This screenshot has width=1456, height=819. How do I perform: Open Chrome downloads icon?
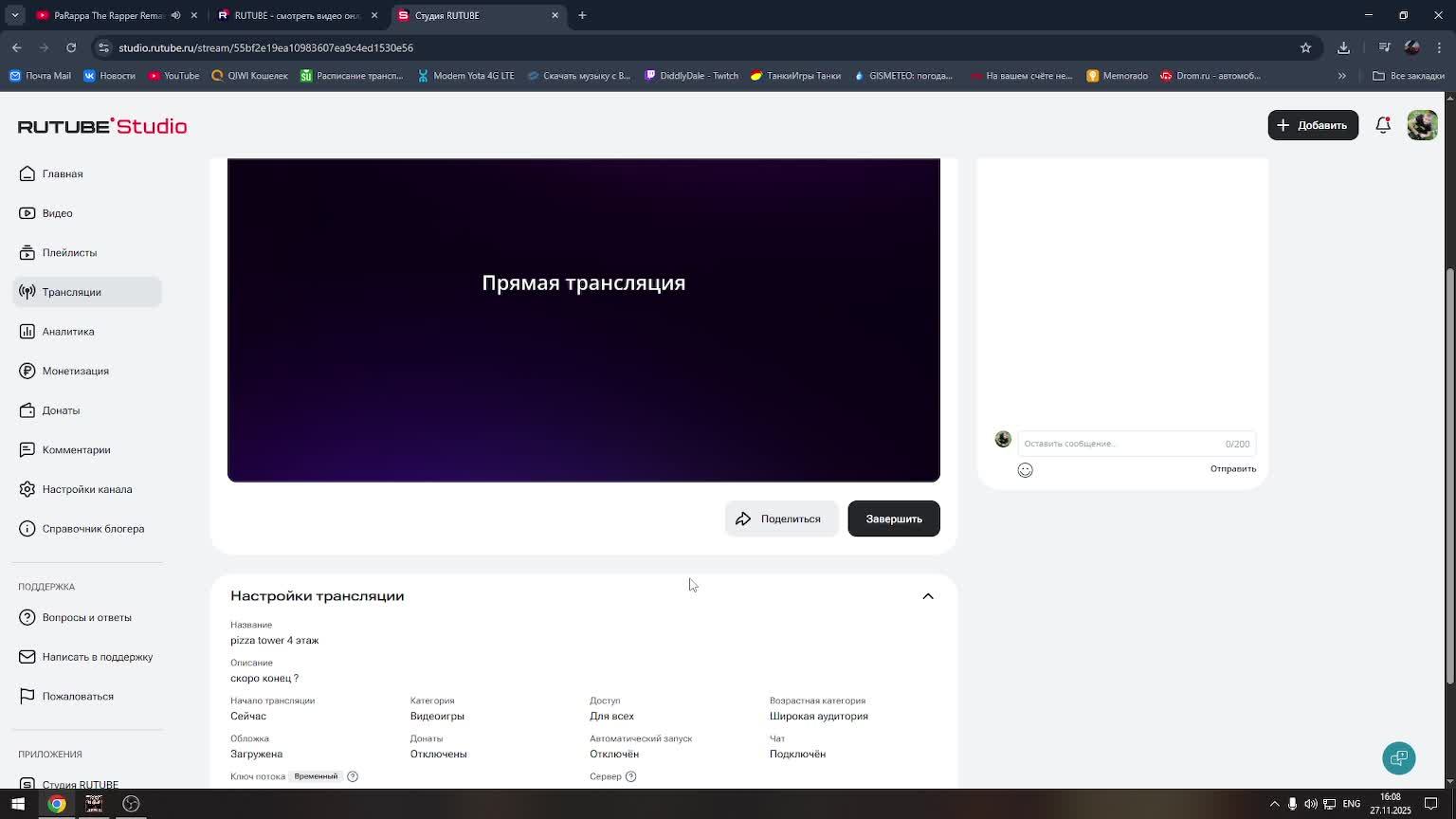click(1343, 47)
